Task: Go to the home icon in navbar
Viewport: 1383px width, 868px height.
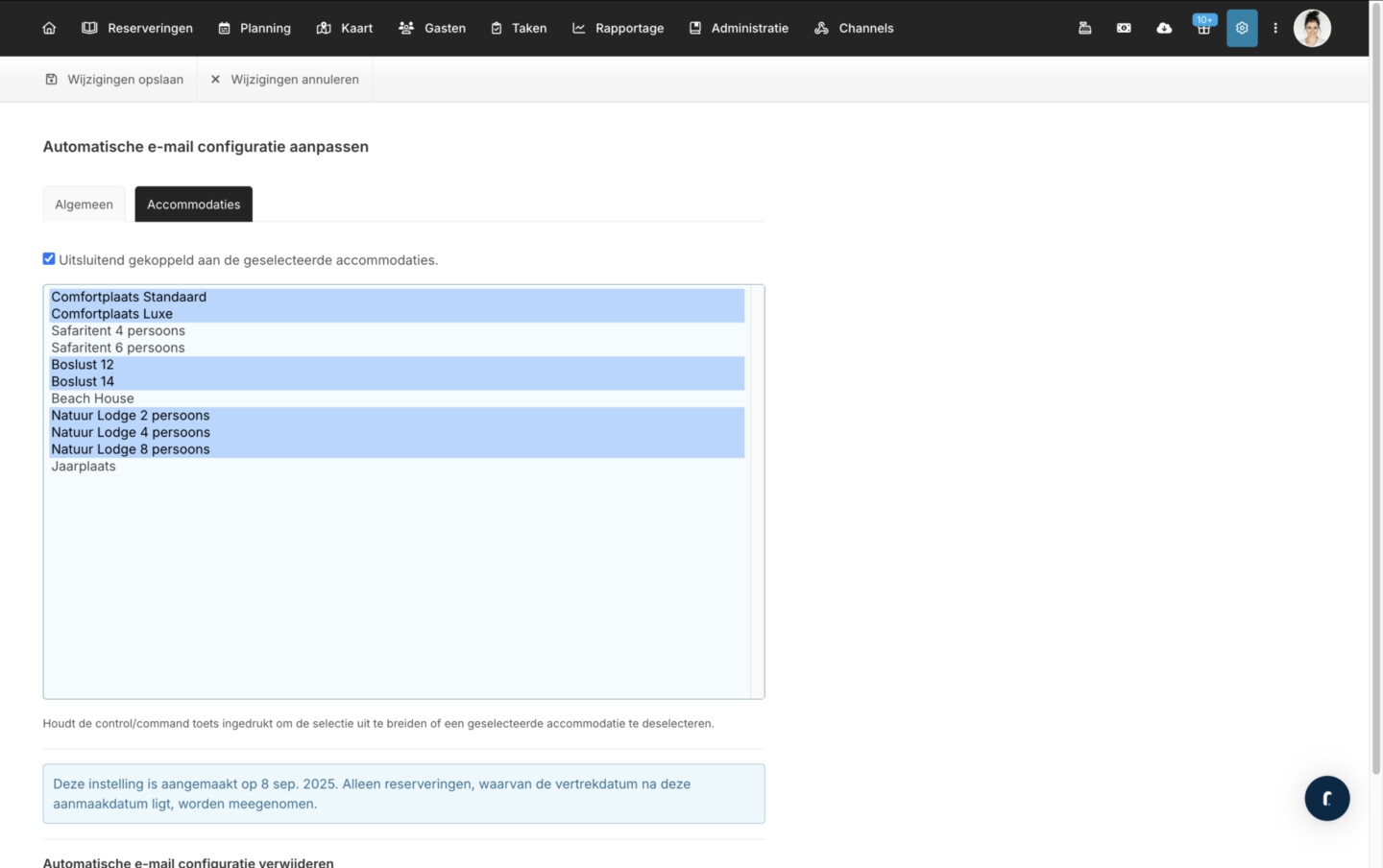Action: click(49, 28)
